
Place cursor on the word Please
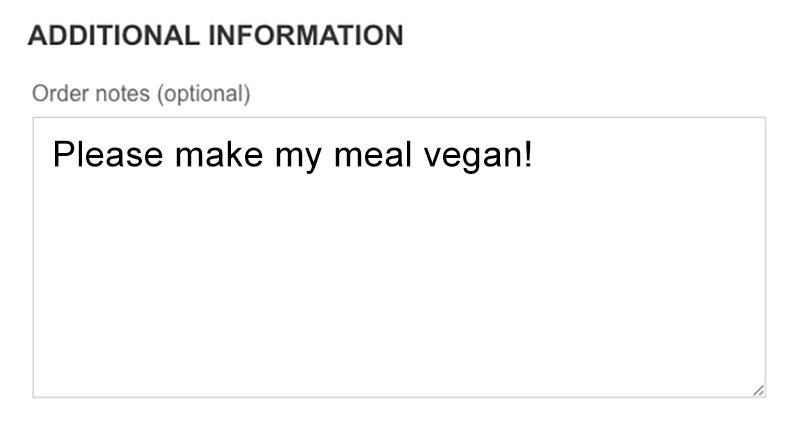tap(108, 155)
